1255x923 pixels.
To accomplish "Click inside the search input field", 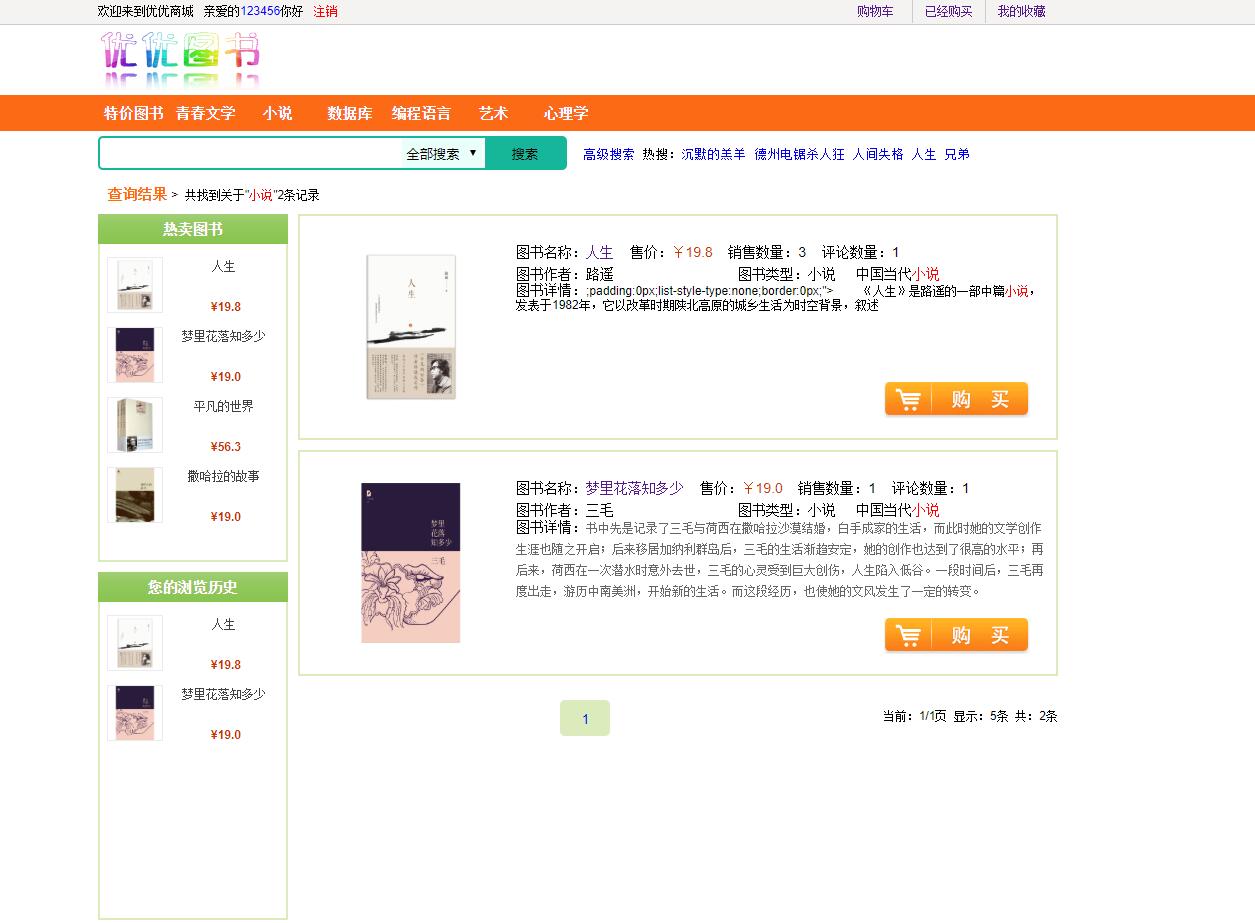I will [x=250, y=153].
